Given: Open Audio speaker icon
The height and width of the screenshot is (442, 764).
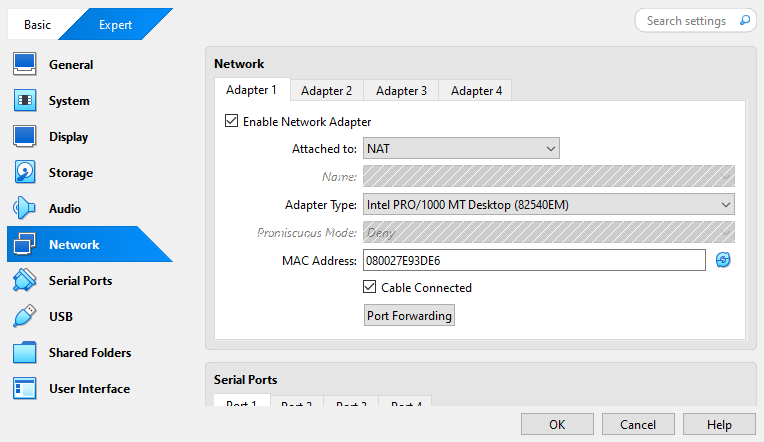Looking at the screenshot, I should 25,209.
